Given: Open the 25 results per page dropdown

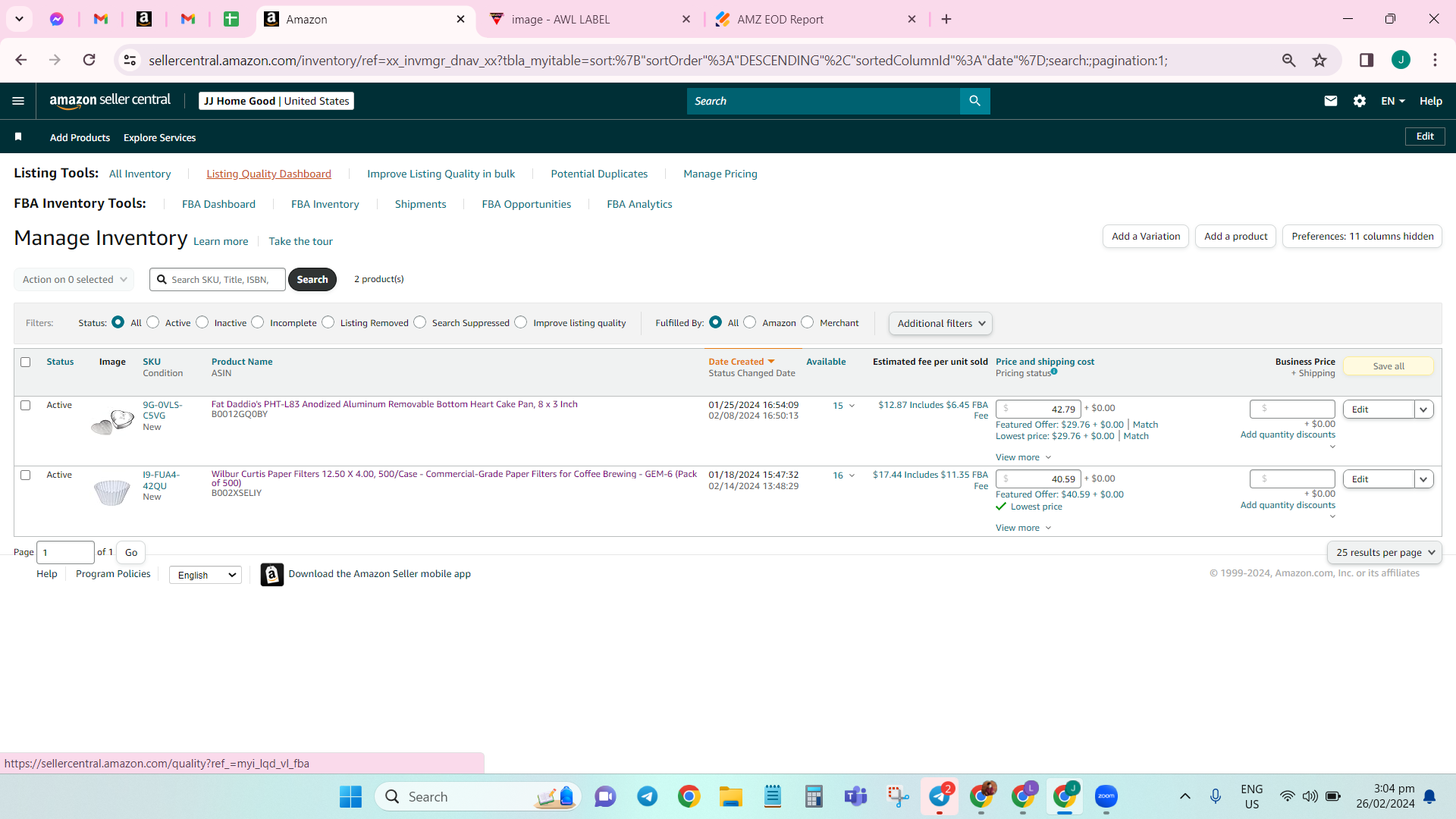Looking at the screenshot, I should tap(1385, 552).
